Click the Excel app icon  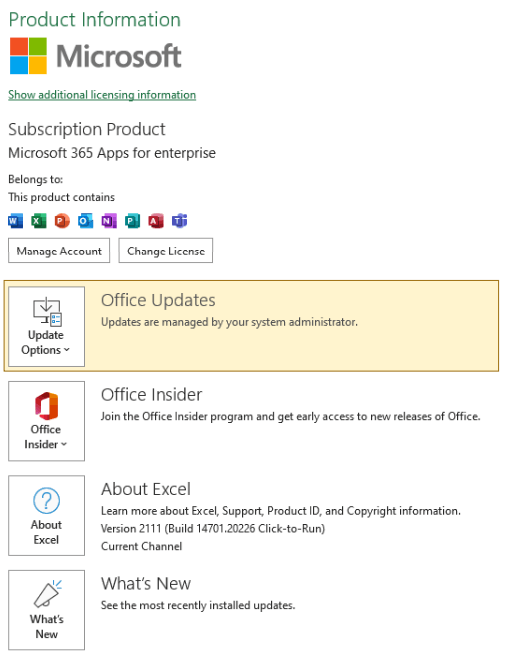[x=39, y=220]
